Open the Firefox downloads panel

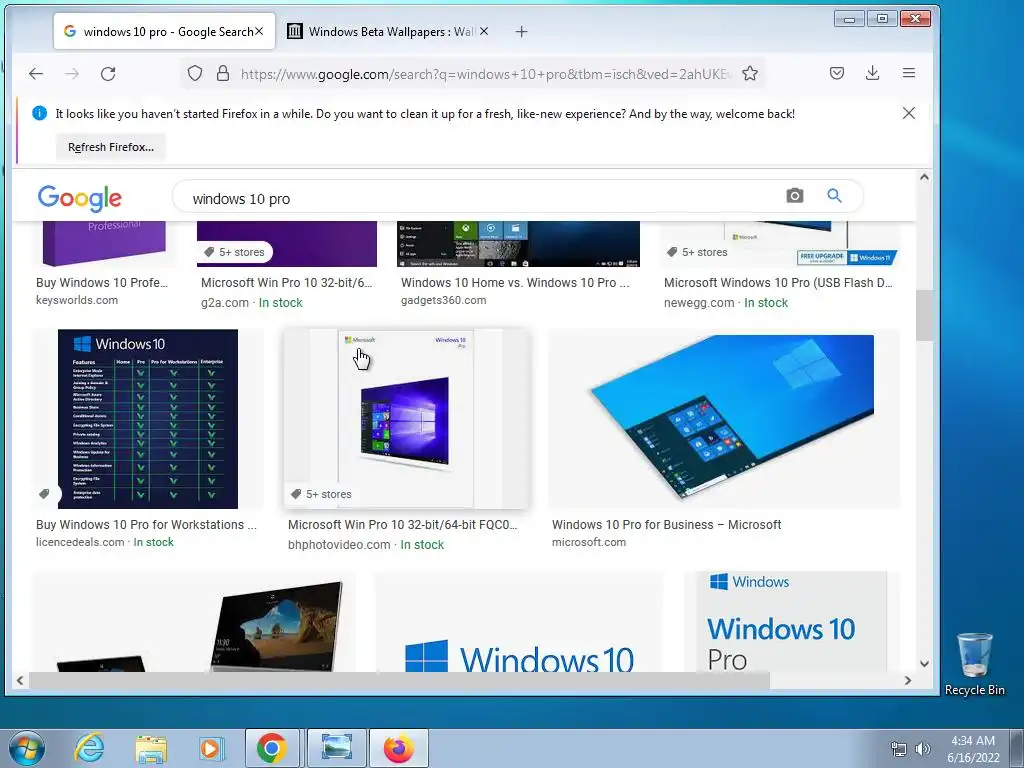coord(872,73)
